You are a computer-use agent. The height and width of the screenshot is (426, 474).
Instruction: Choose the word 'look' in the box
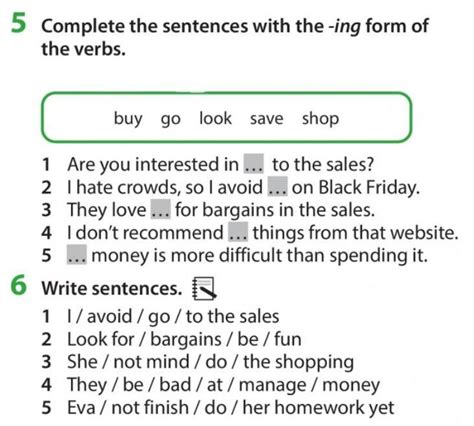click(215, 118)
